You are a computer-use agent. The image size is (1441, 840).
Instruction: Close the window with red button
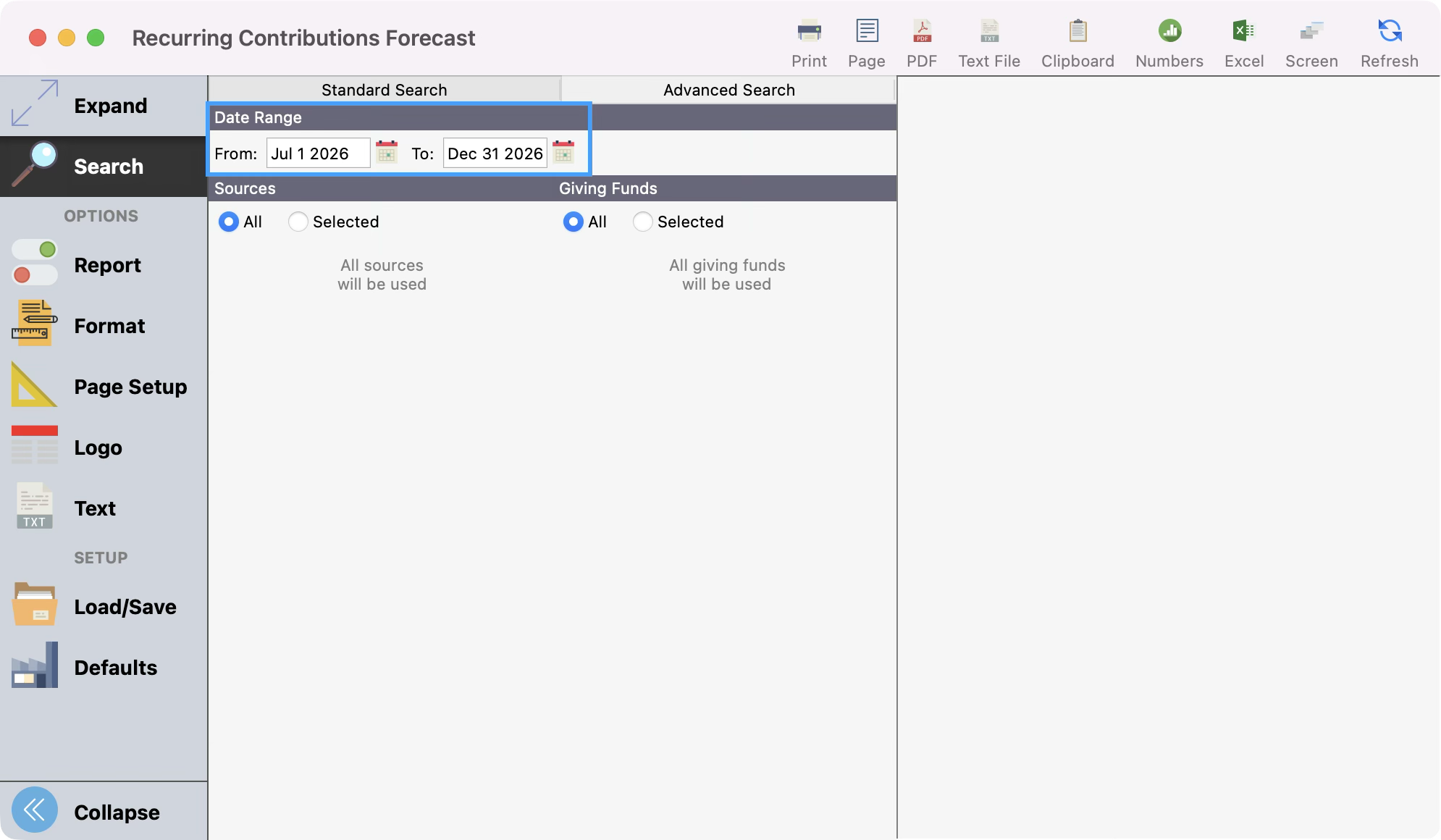pos(38,38)
